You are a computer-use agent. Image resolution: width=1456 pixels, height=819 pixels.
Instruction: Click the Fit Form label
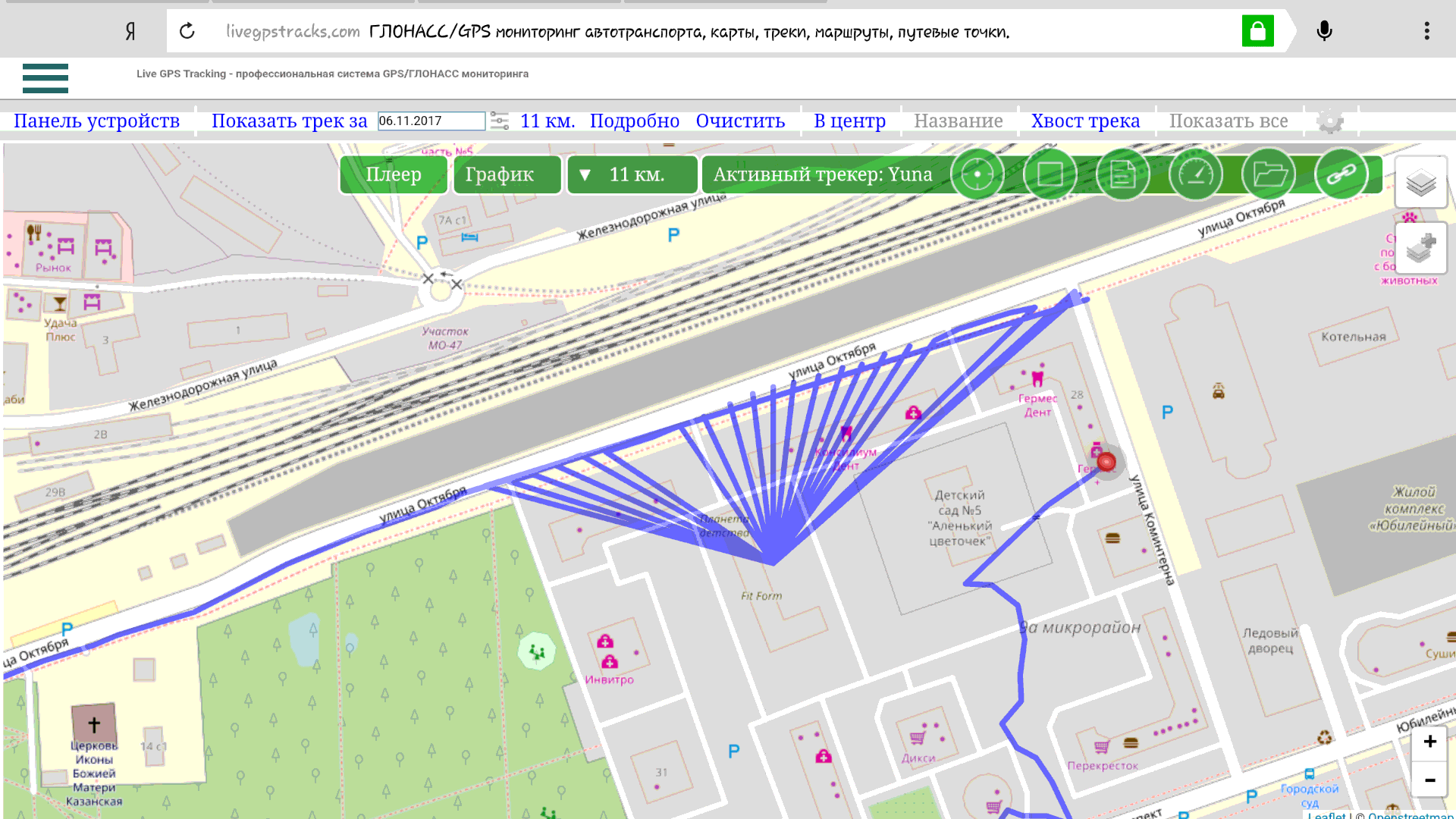[x=761, y=596]
